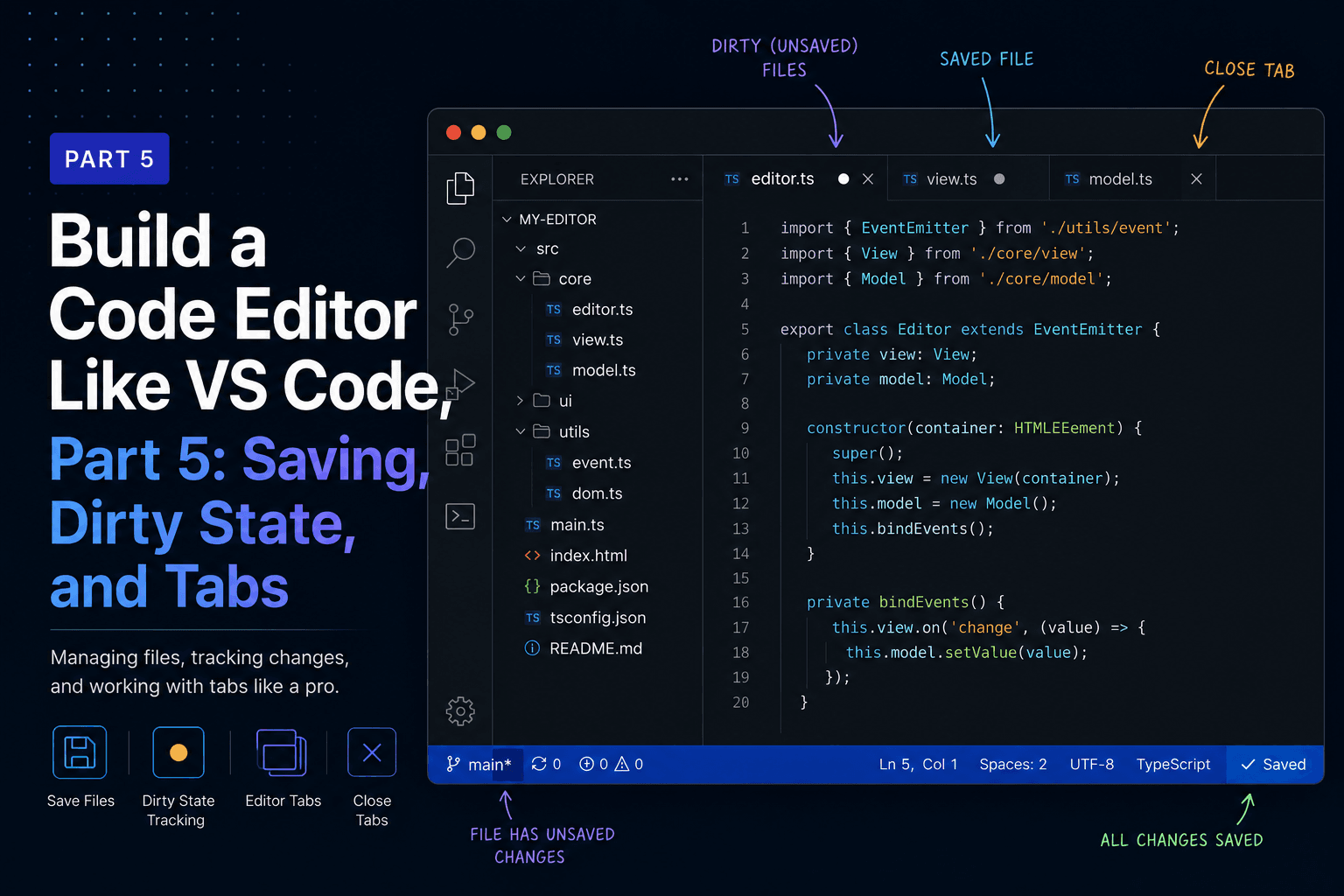Click the PART 5 badge
Viewport: 1344px width, 896px height.
click(x=109, y=158)
